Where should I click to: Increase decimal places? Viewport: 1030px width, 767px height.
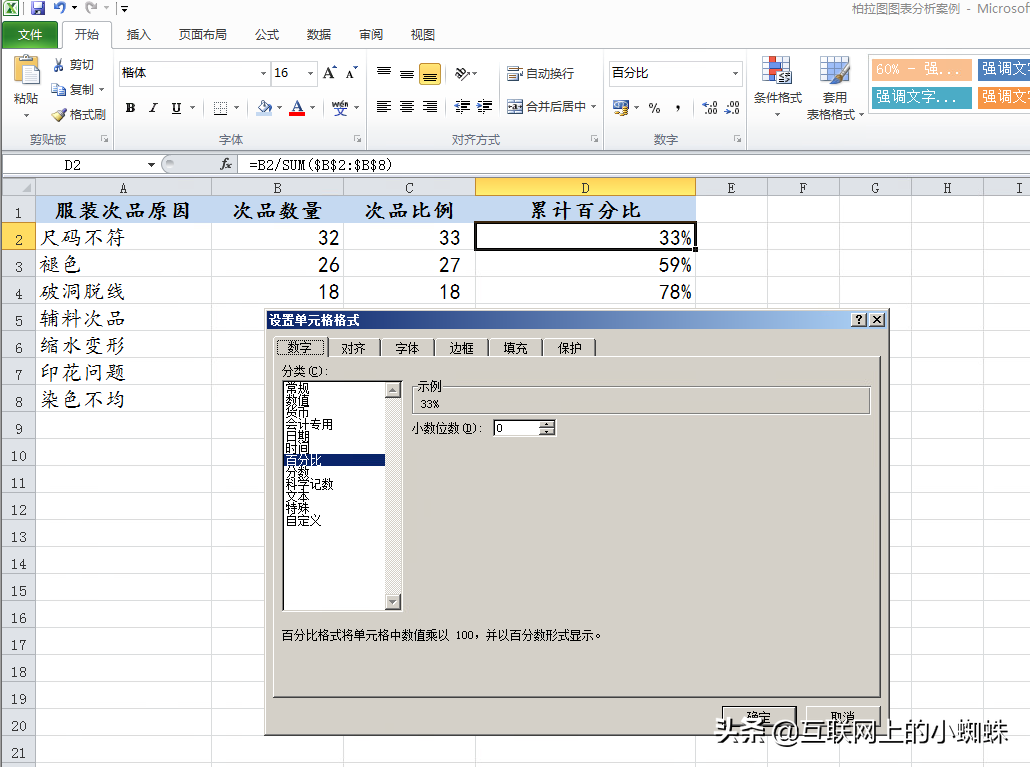tap(709, 108)
